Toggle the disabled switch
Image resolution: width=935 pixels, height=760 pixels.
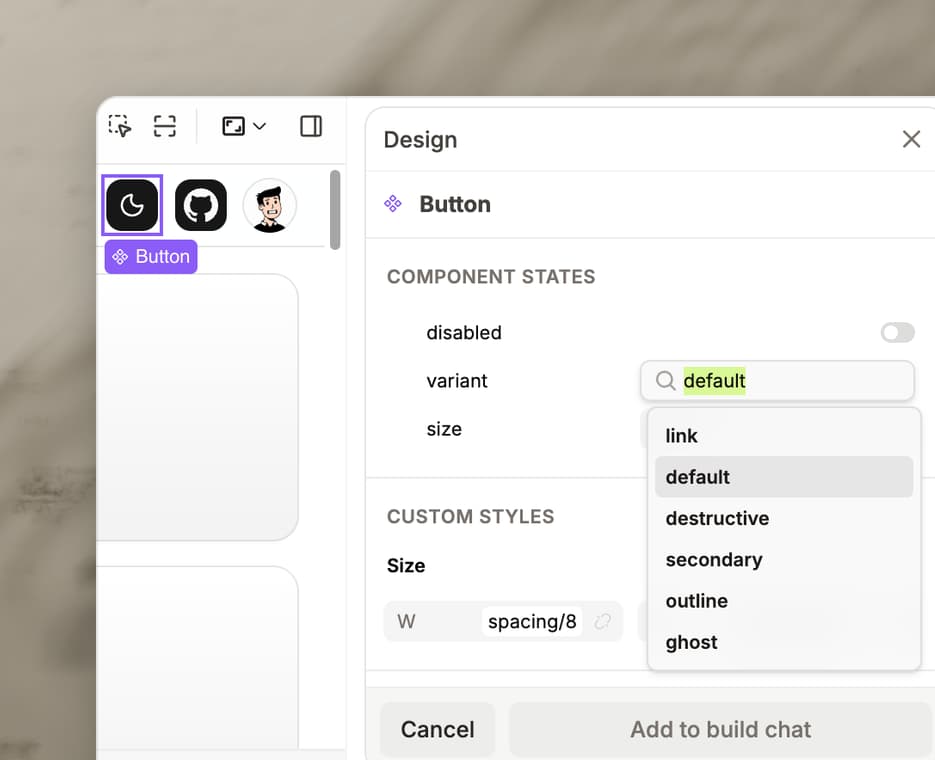point(897,333)
